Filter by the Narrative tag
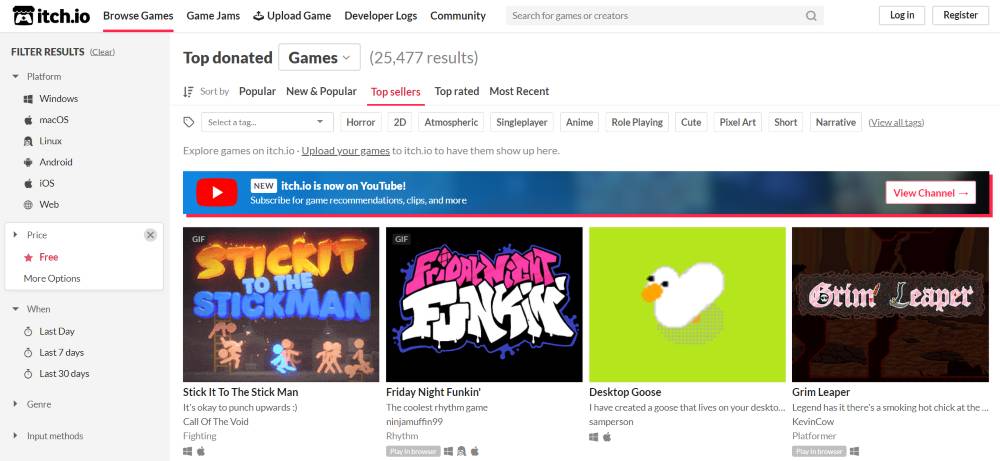The image size is (1000, 461). (x=835, y=122)
